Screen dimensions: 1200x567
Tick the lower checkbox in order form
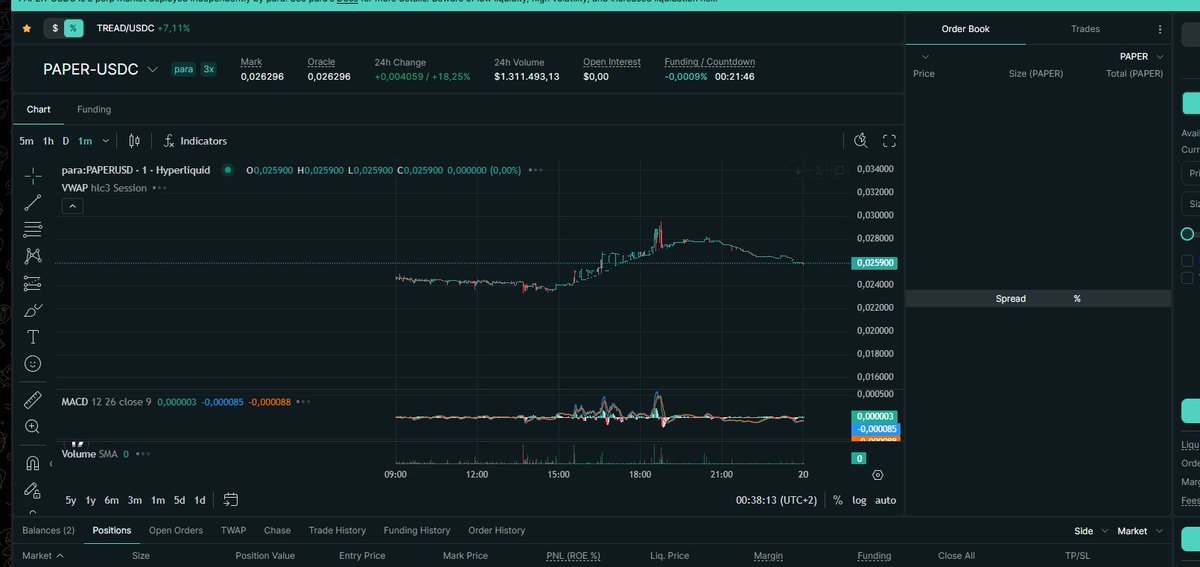click(x=1187, y=278)
